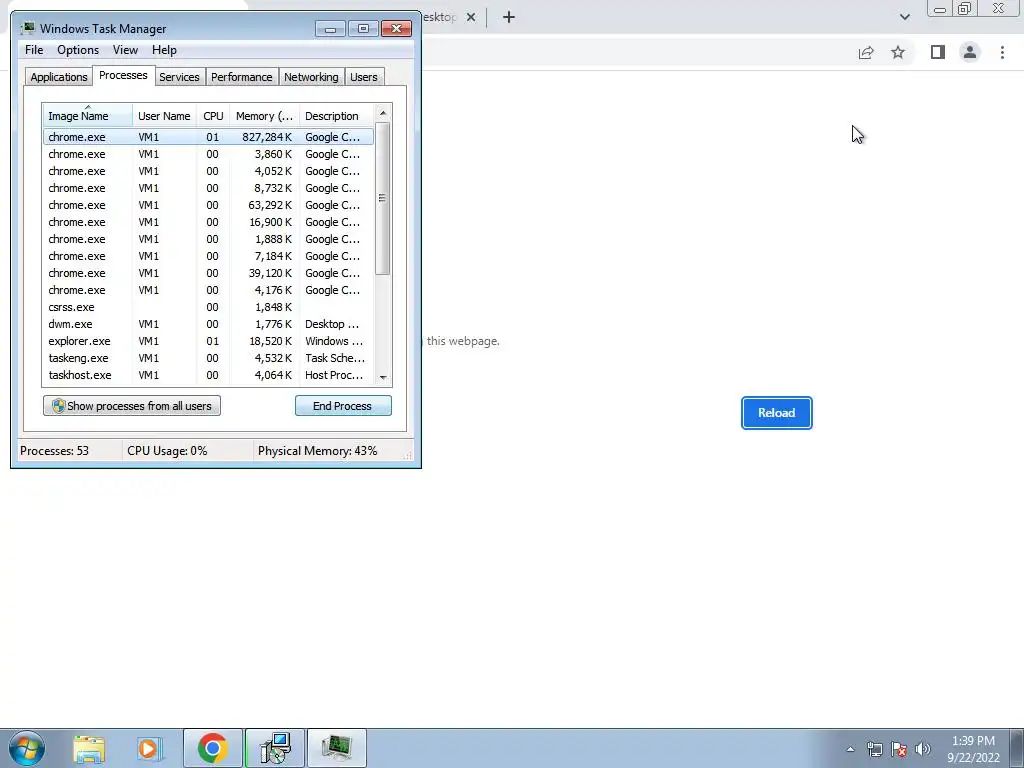Switch to the Services tab
This screenshot has height=768, width=1024.
tap(179, 77)
